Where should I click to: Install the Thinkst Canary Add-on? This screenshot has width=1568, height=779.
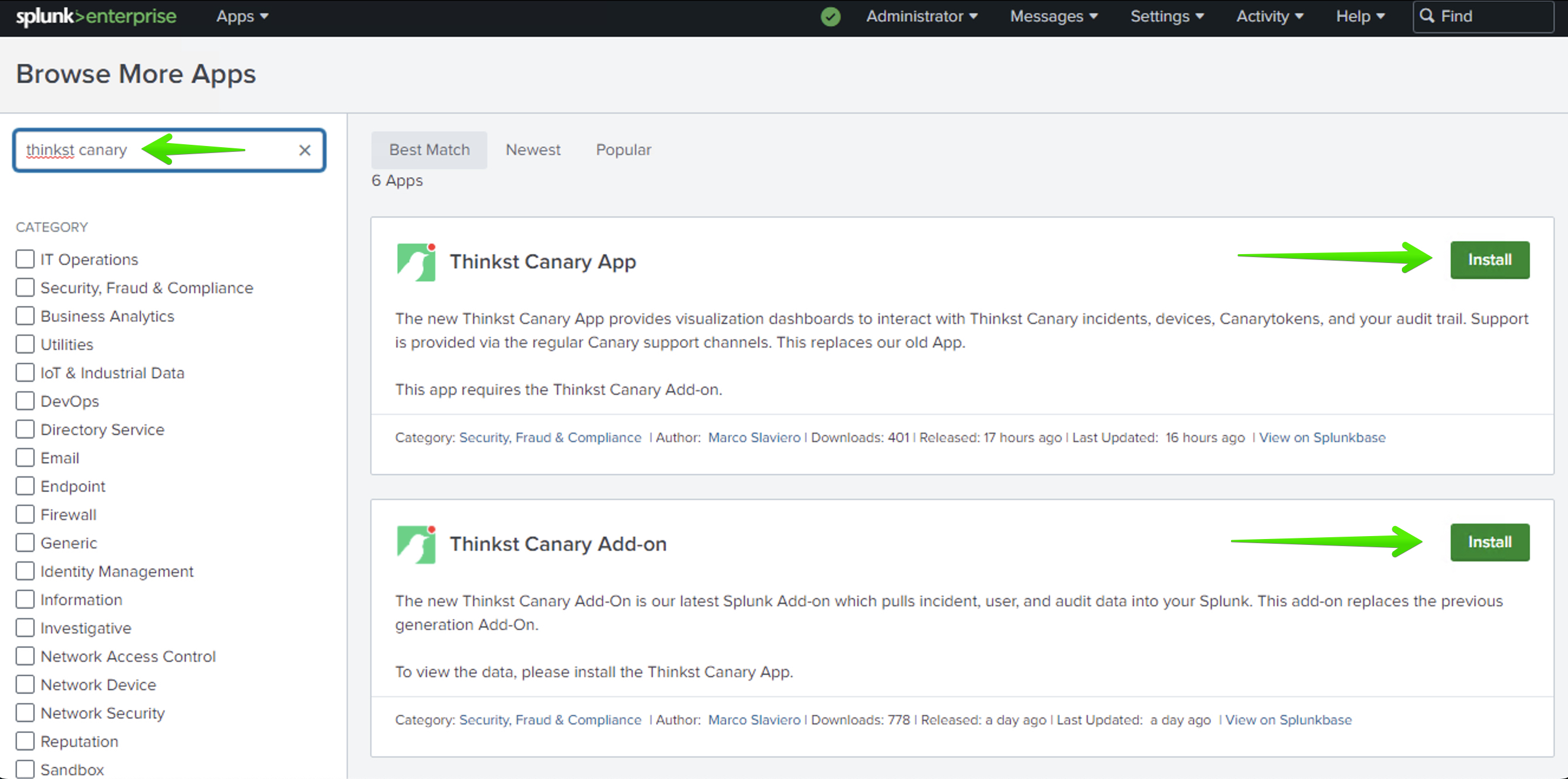point(1489,542)
